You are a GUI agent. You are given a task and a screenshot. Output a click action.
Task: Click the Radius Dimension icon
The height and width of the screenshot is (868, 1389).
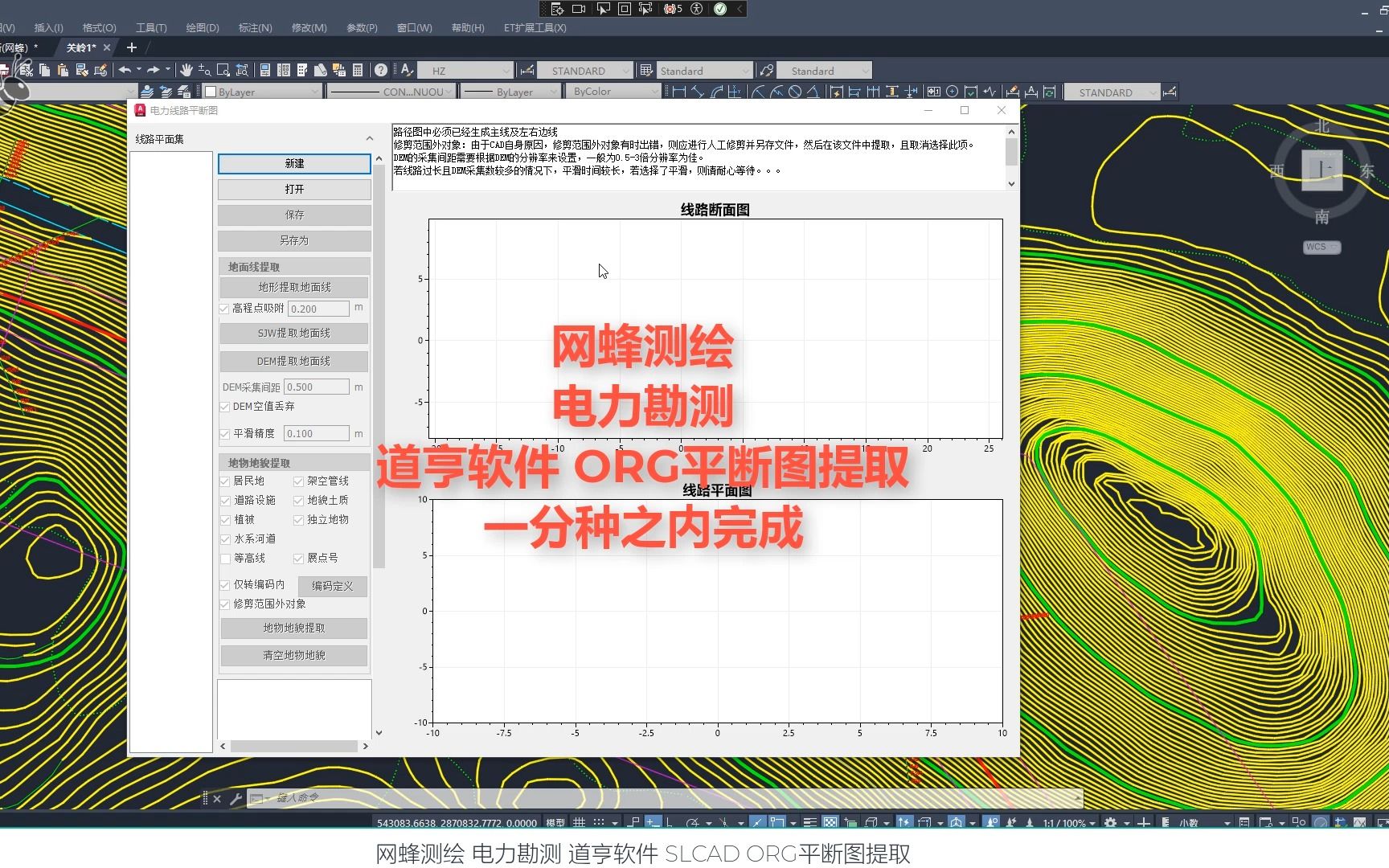(x=758, y=92)
